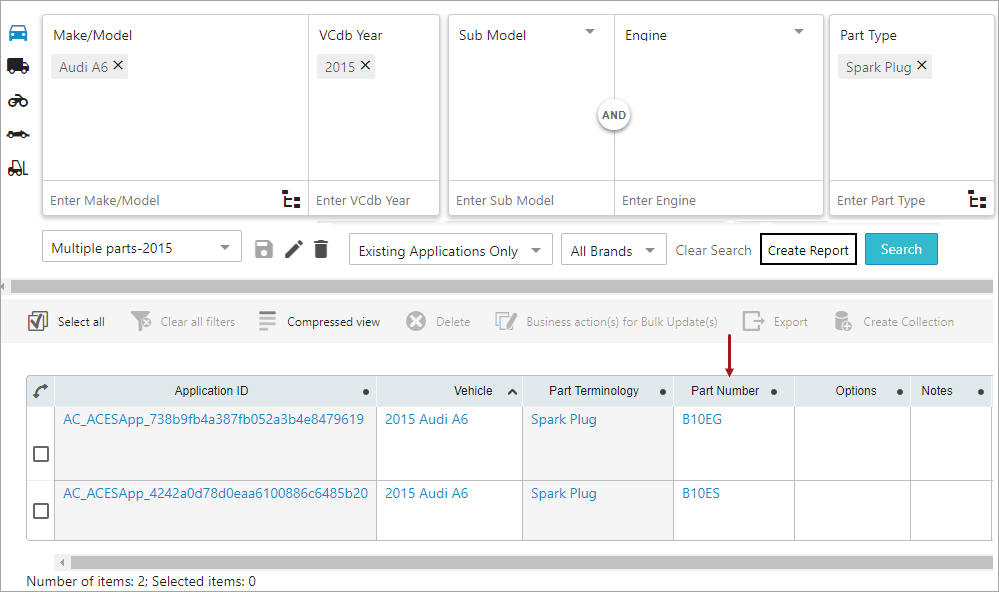Open Application ID column filter dot

[366, 392]
